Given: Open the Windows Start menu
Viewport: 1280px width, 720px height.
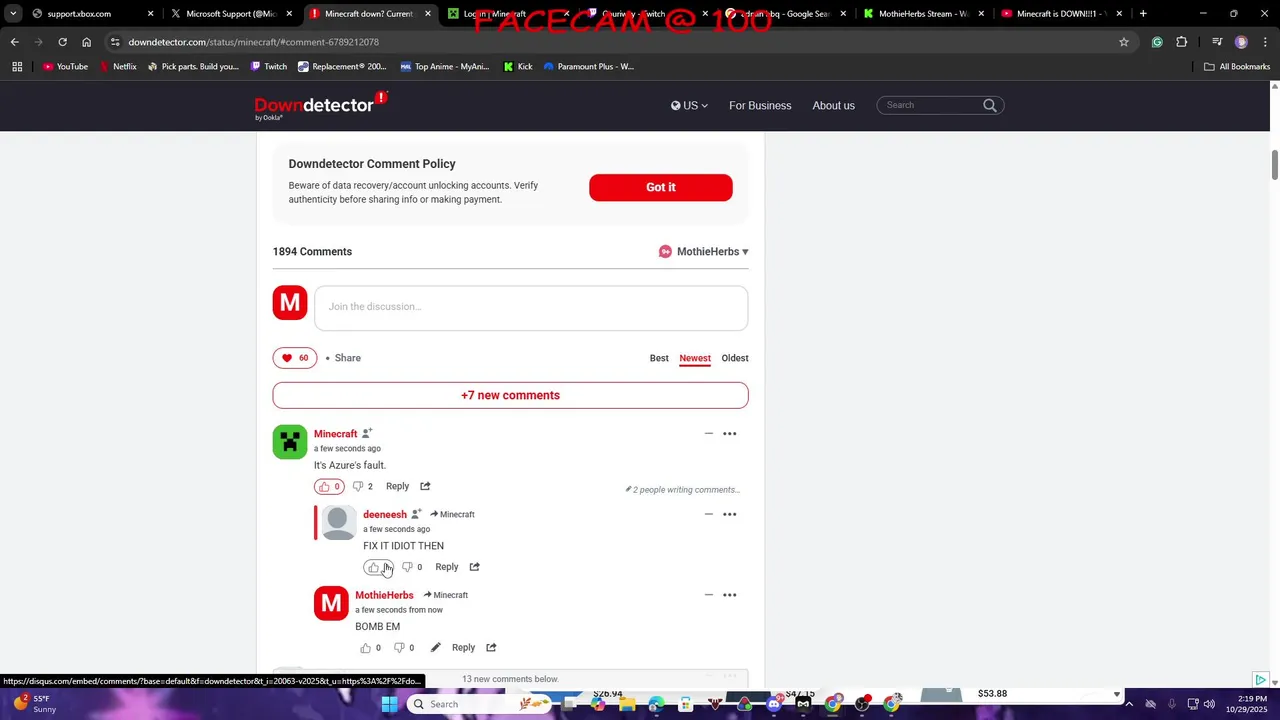Looking at the screenshot, I should pyautogui.click(x=389, y=704).
